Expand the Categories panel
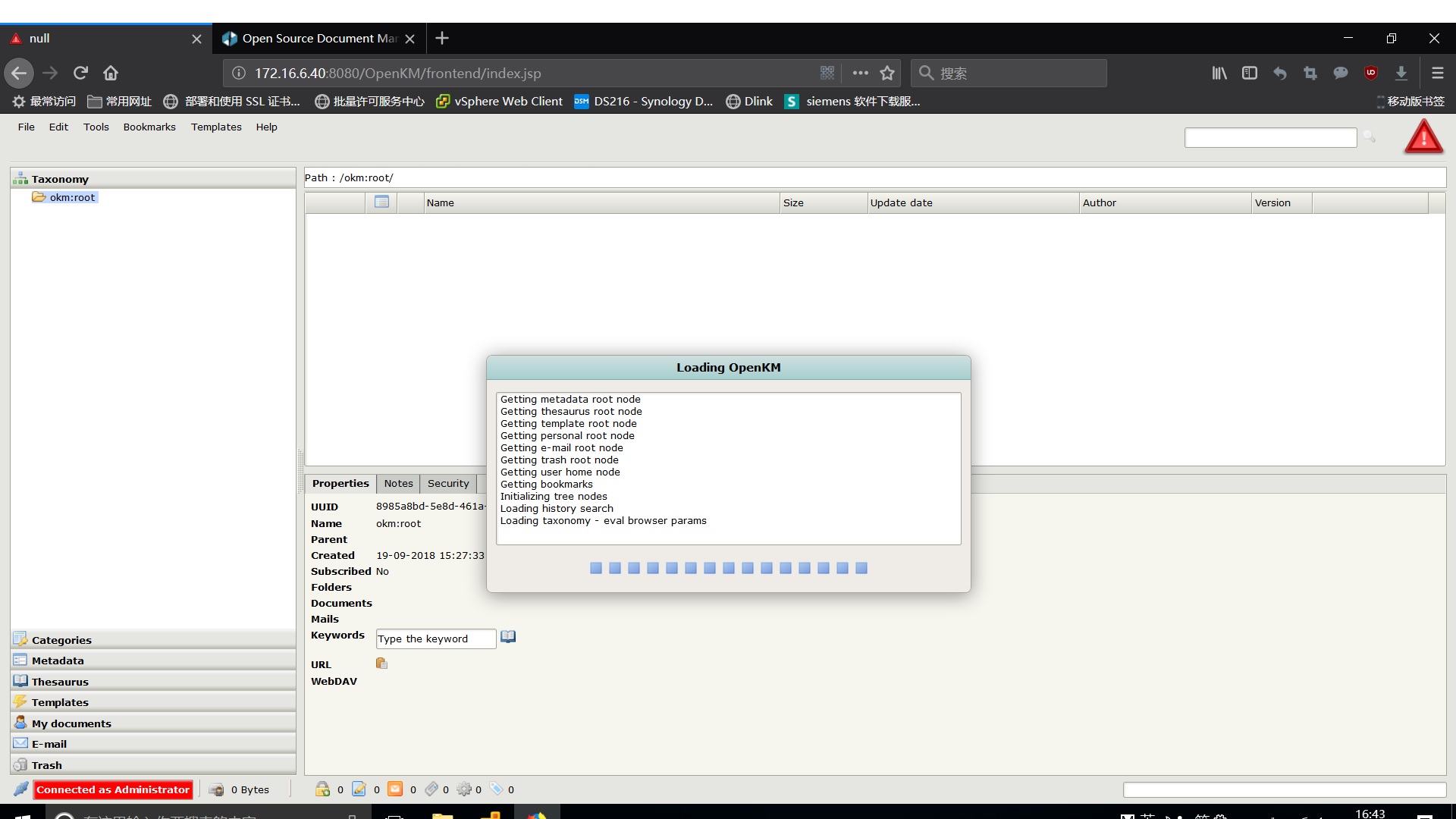This screenshot has height=819, width=1456. (x=61, y=640)
